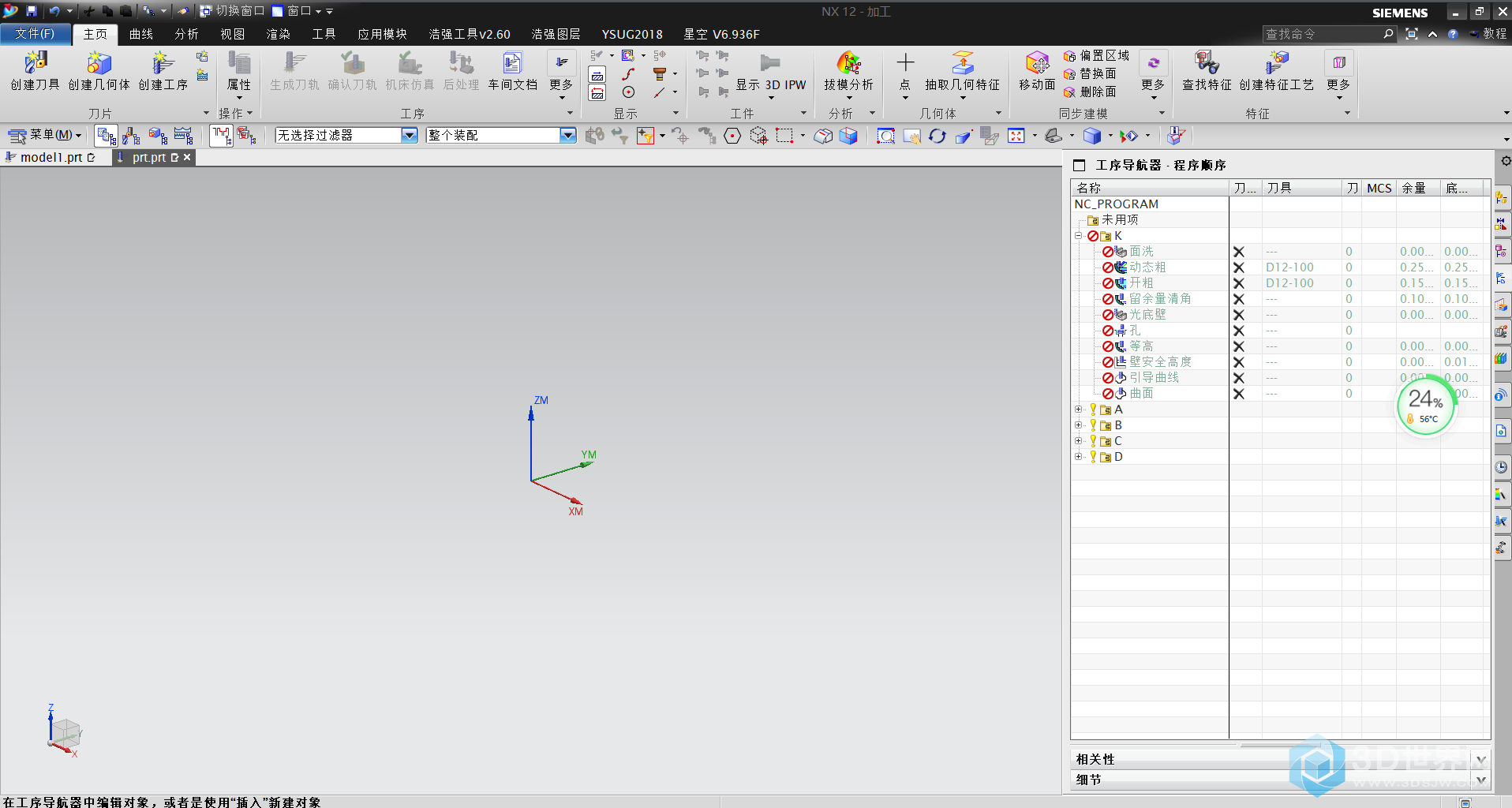Open the 无选择过滤器 dropdown
This screenshot has height=808, width=1512.
coord(409,135)
